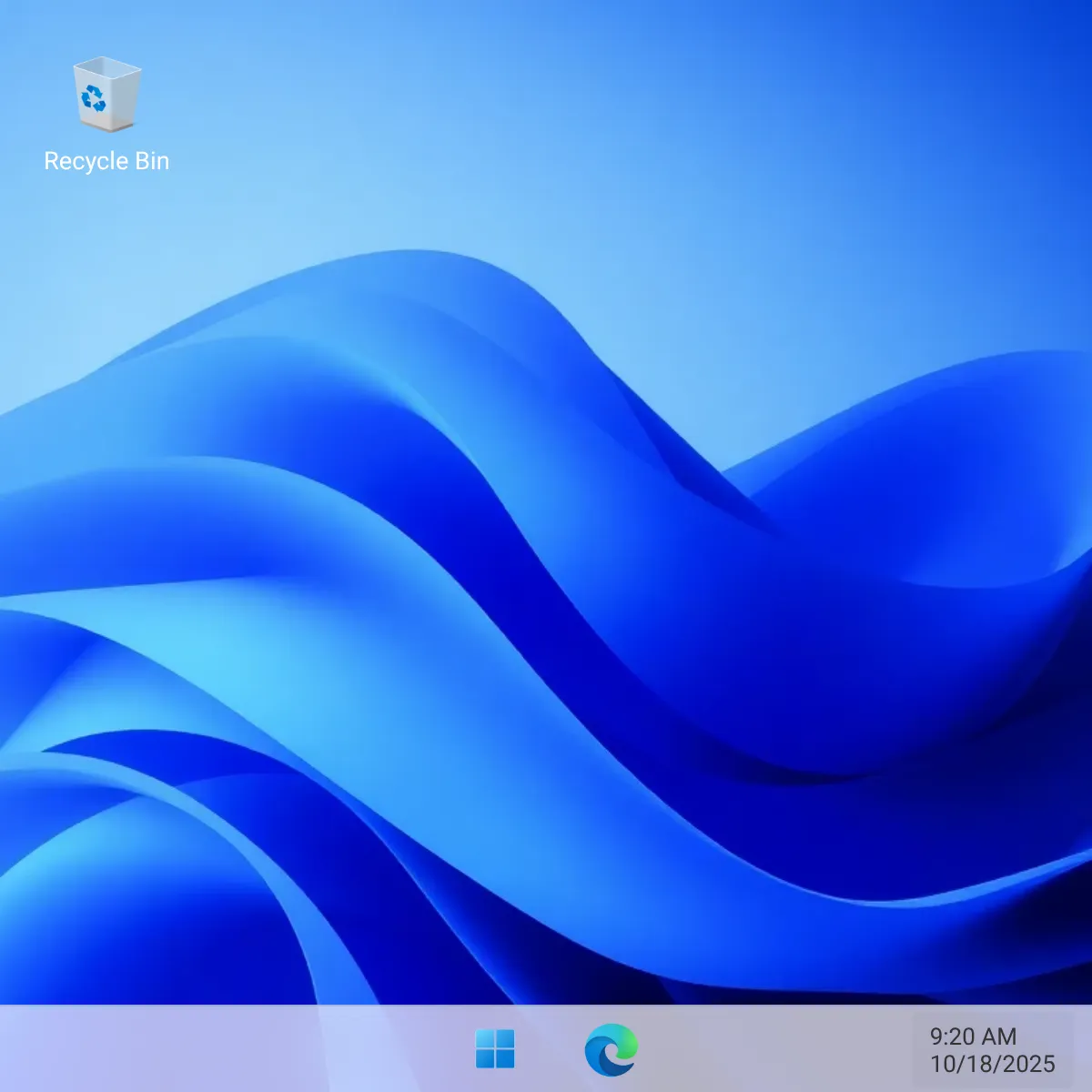Launch Microsoft Edge from the taskbar
Viewport: 1092px width, 1092px height.
(x=611, y=1049)
